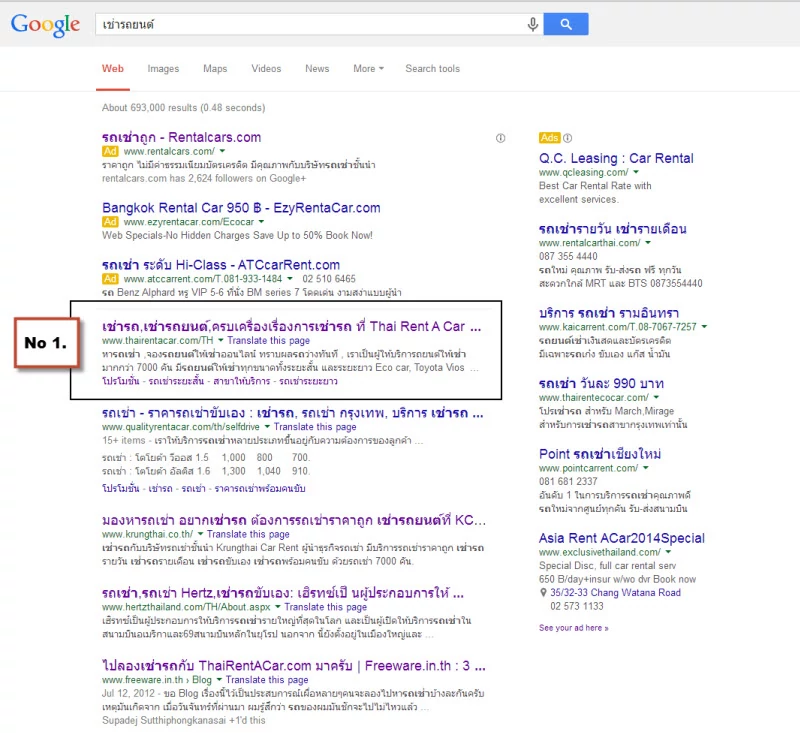Click 'See your ad here' link
This screenshot has width=800, height=733.
[x=573, y=628]
